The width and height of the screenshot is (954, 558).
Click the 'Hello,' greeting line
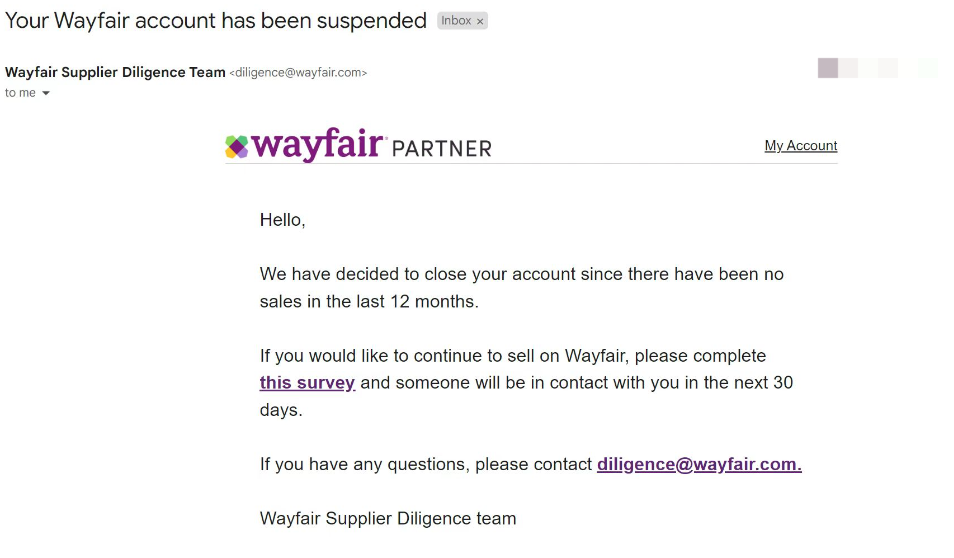[282, 220]
